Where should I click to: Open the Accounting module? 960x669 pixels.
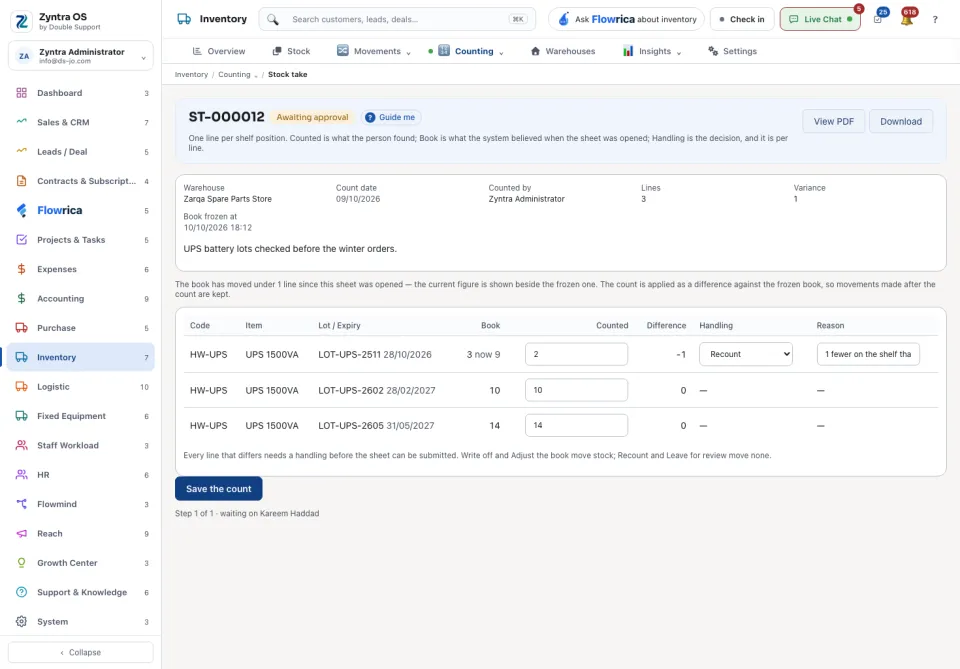click(x=81, y=299)
